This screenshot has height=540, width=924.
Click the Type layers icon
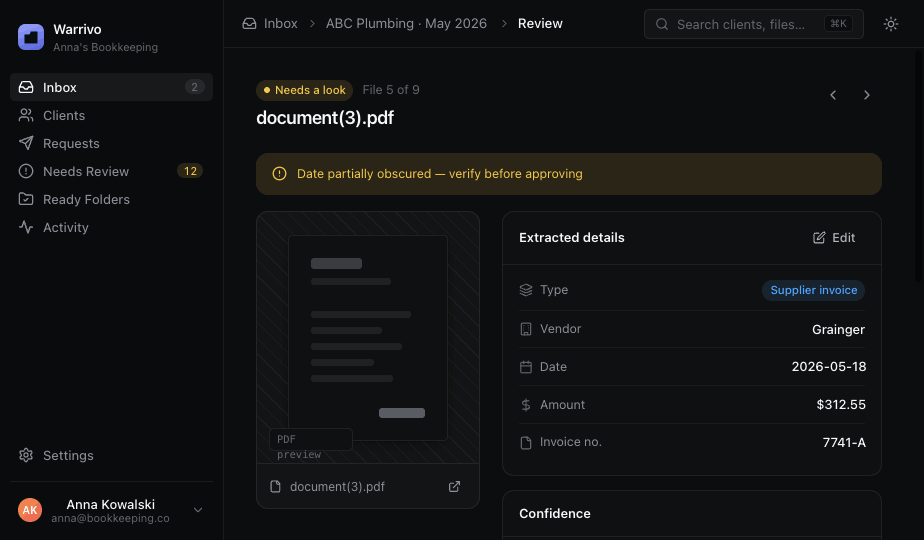tap(526, 290)
